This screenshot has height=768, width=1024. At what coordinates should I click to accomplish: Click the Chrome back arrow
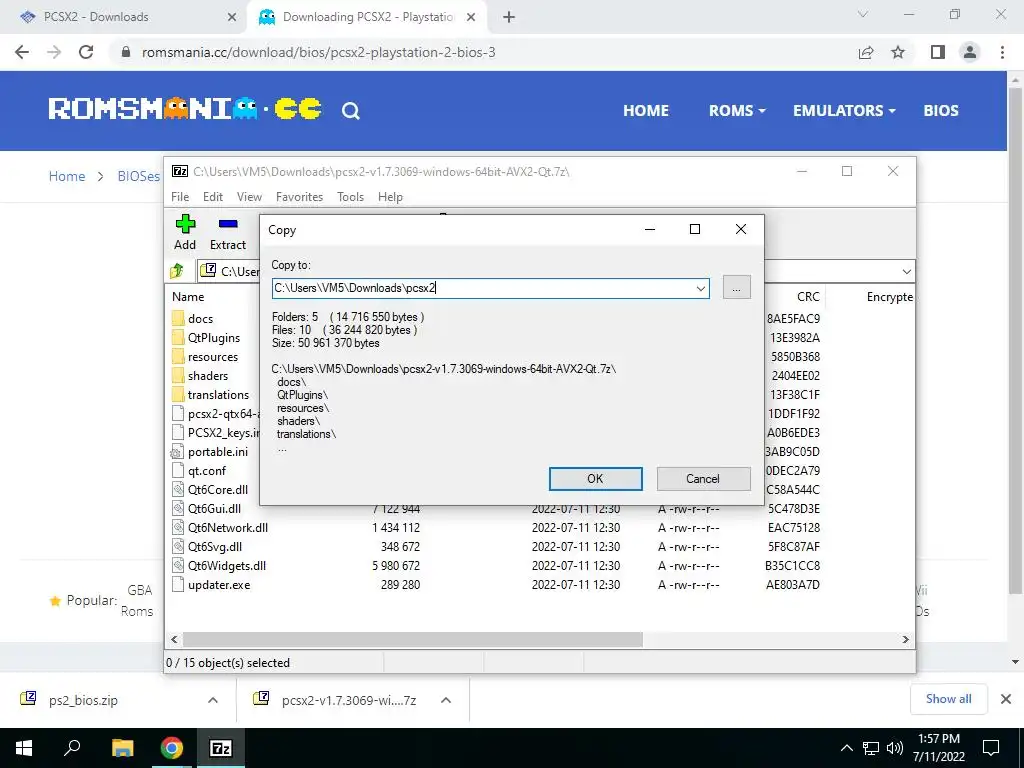(22, 52)
